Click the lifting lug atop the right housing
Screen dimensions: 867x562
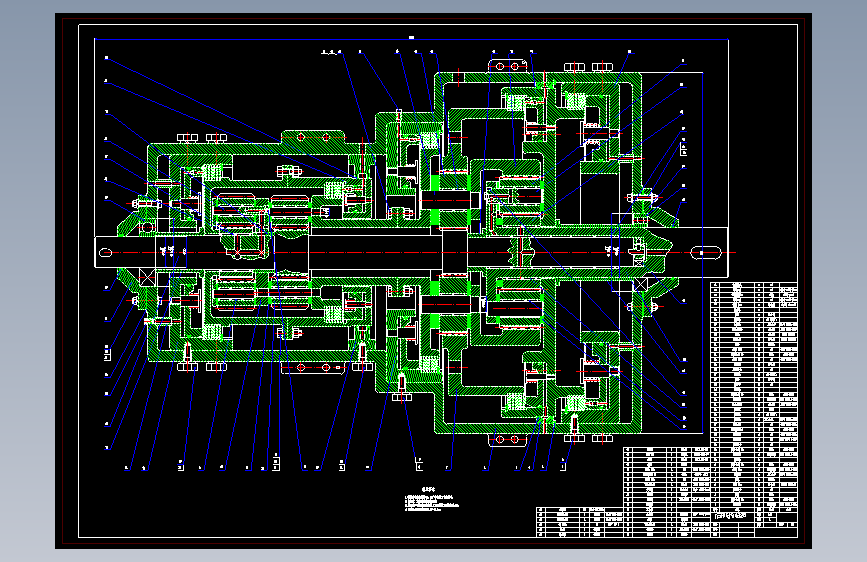[x=507, y=66]
